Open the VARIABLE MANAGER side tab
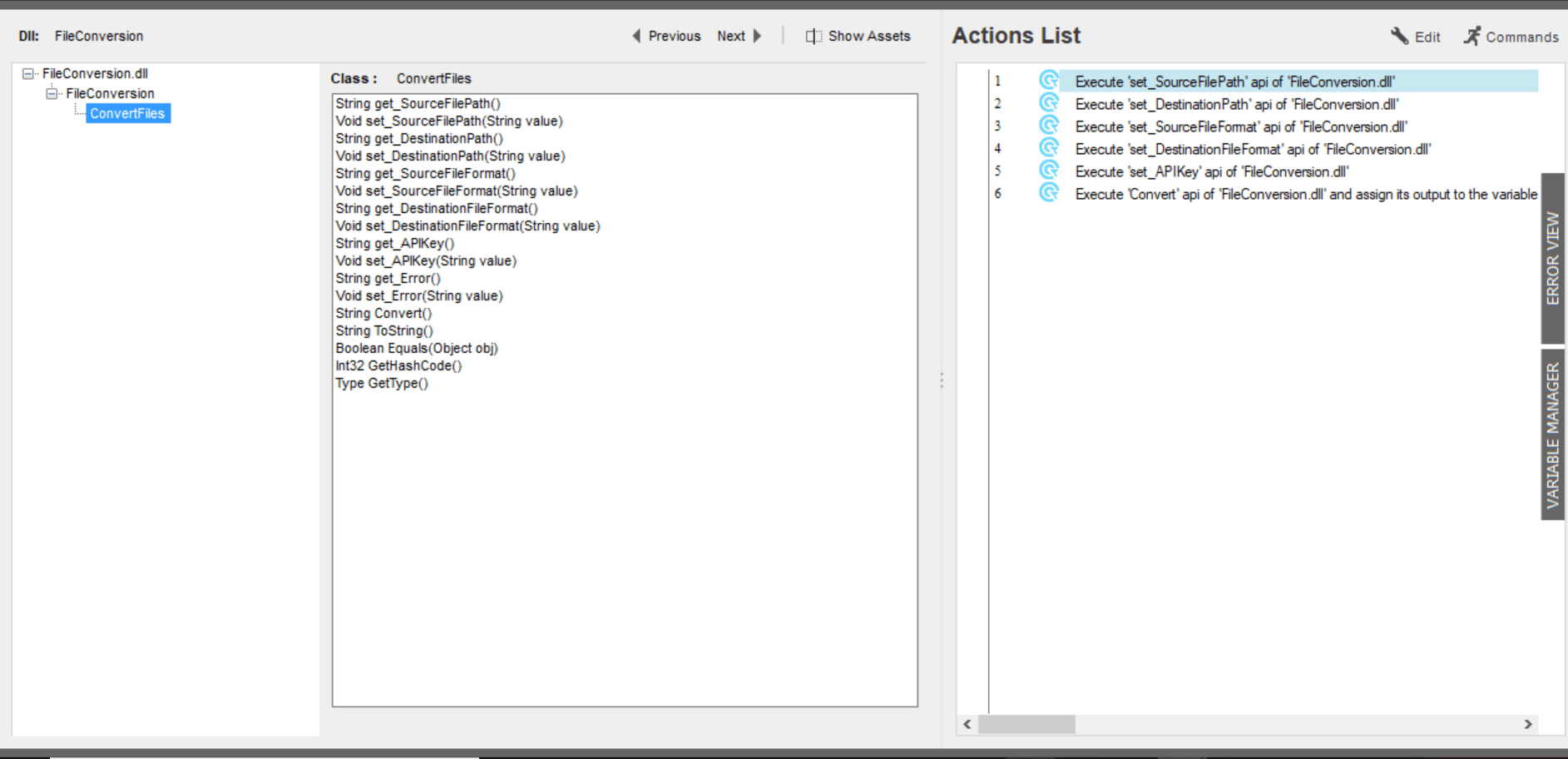Screen dimensions: 1568x759 [x=1553, y=434]
